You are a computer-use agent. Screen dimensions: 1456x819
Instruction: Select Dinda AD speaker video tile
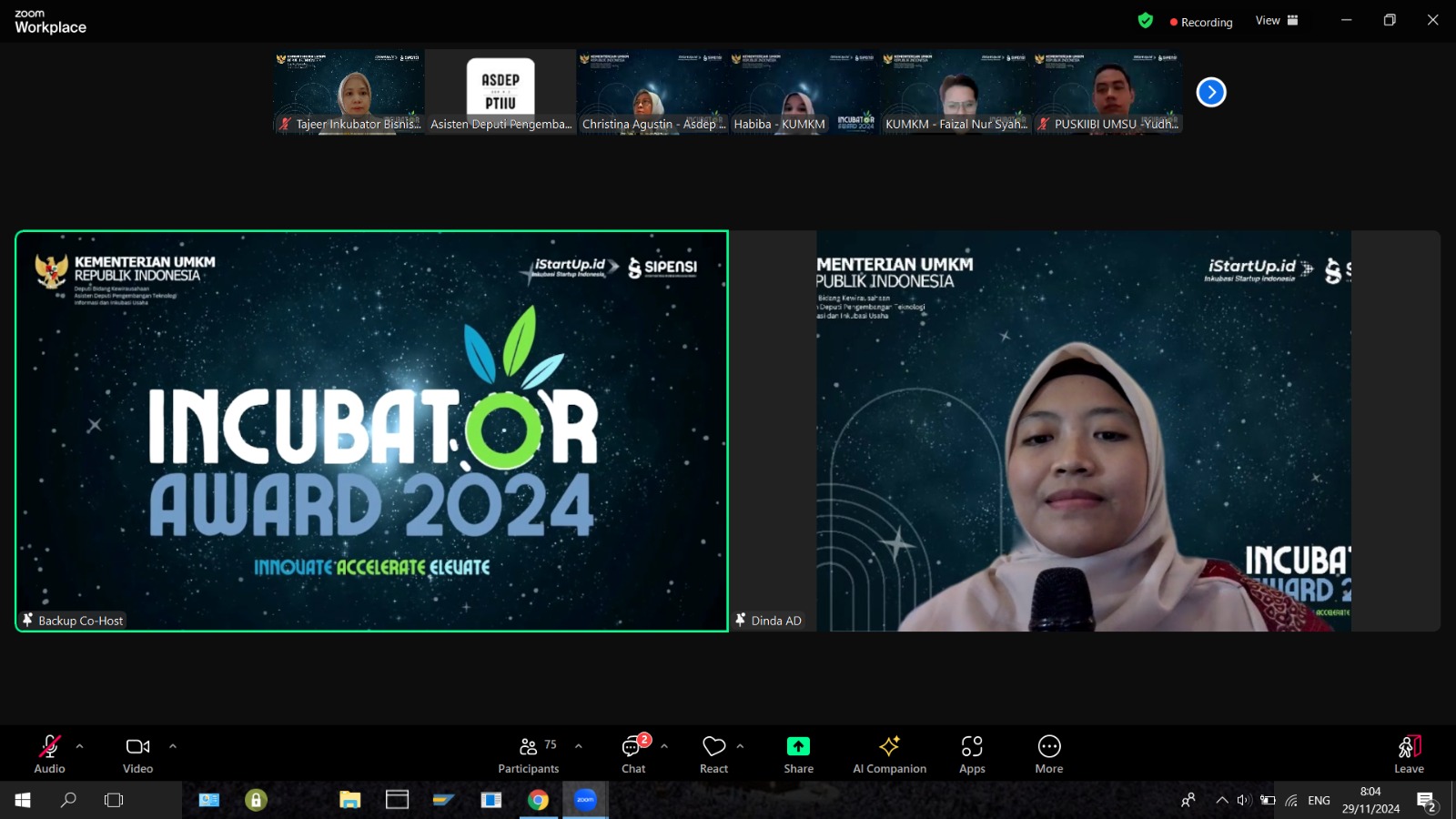click(1085, 430)
